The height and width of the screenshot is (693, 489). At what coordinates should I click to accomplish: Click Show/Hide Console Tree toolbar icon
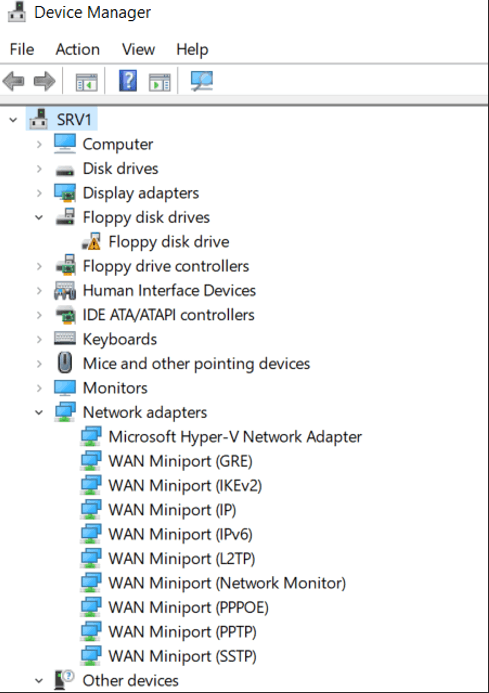86,82
